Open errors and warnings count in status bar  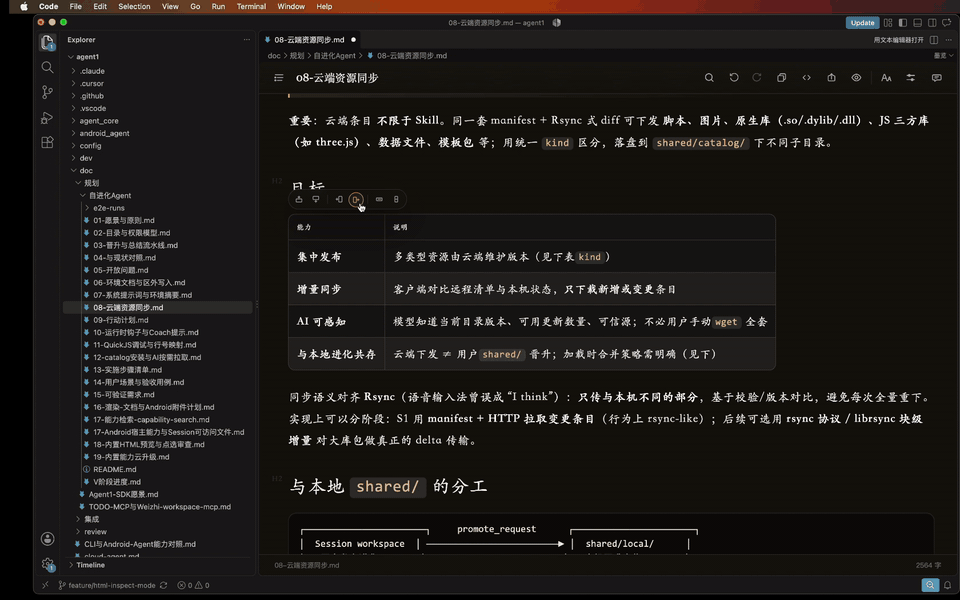[x=193, y=585]
